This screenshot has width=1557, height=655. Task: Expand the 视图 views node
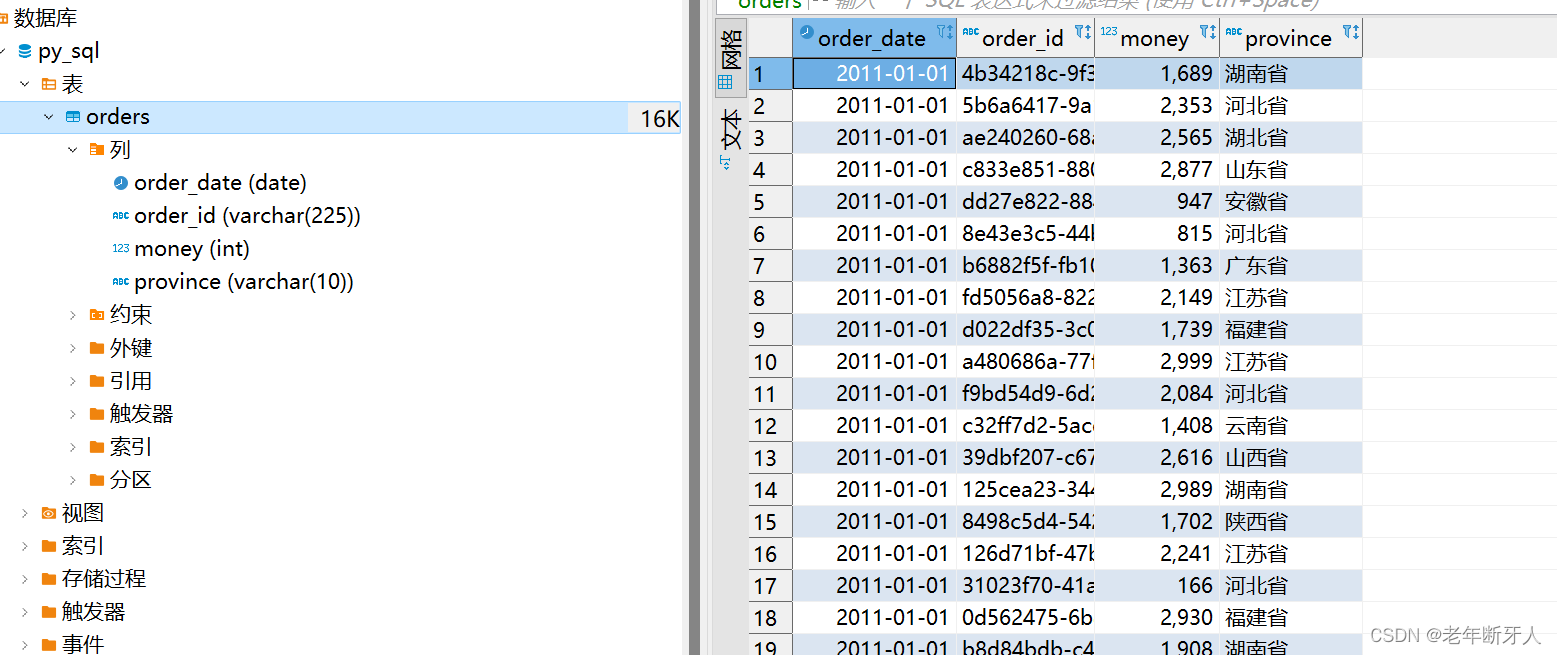tap(25, 513)
